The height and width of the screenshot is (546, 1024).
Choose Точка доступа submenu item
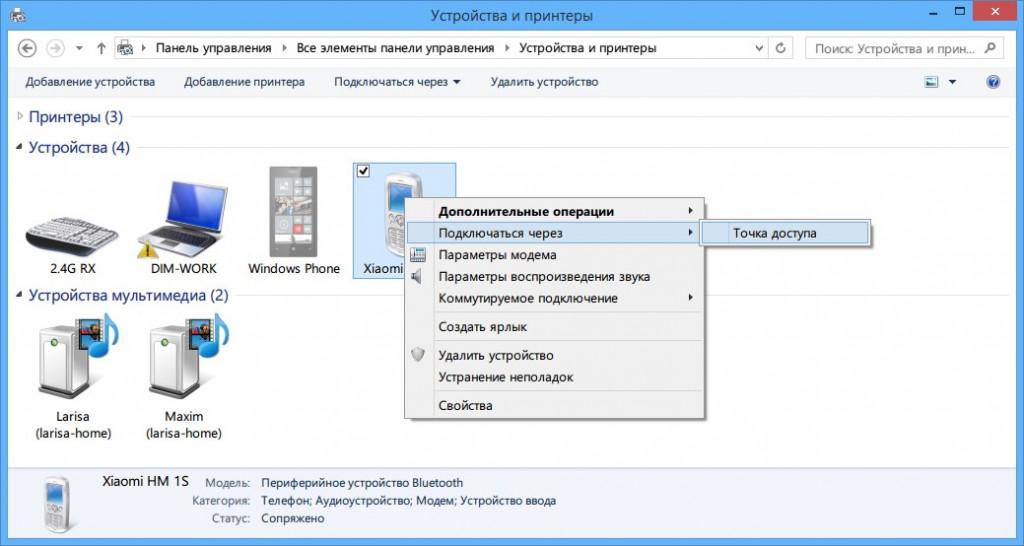(784, 233)
